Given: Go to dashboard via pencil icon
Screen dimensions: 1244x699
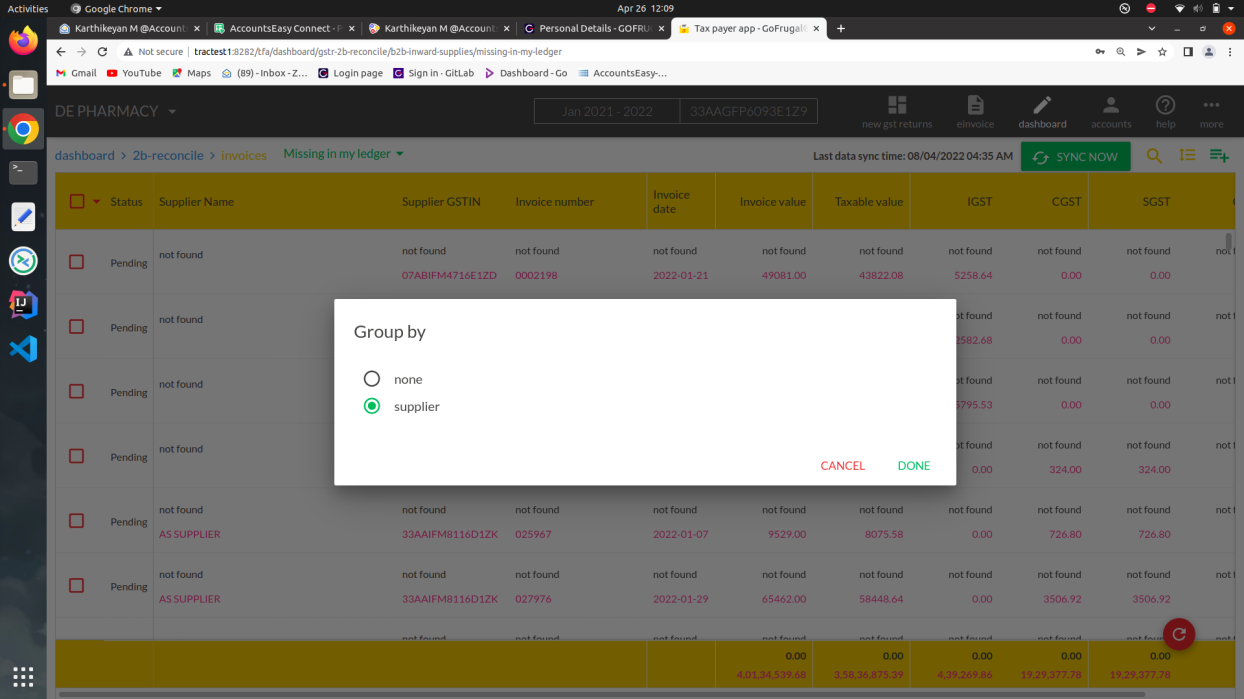Looking at the screenshot, I should (1042, 112).
